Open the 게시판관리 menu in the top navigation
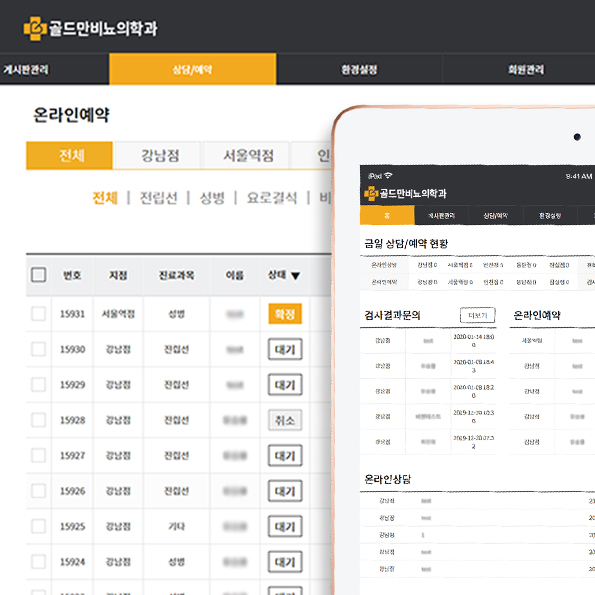 pos(26,69)
